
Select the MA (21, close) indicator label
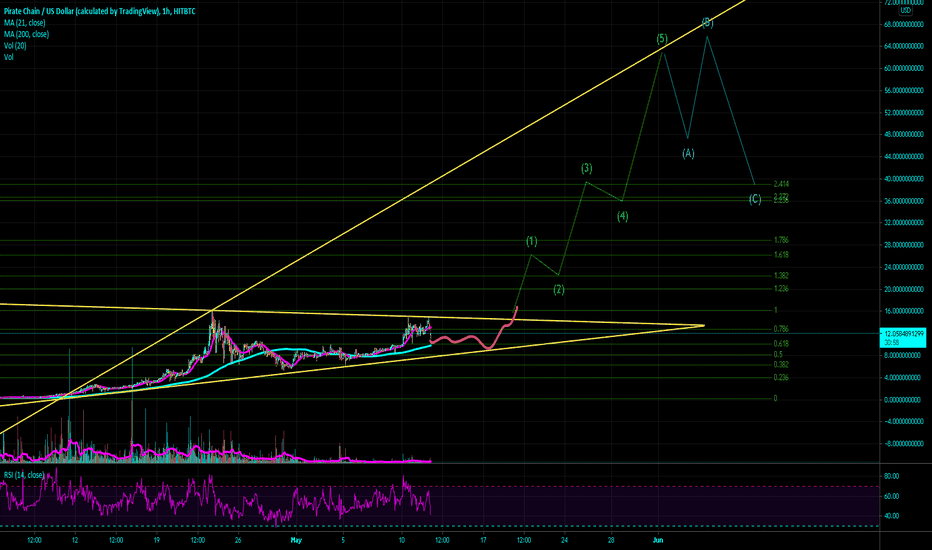(x=24, y=23)
